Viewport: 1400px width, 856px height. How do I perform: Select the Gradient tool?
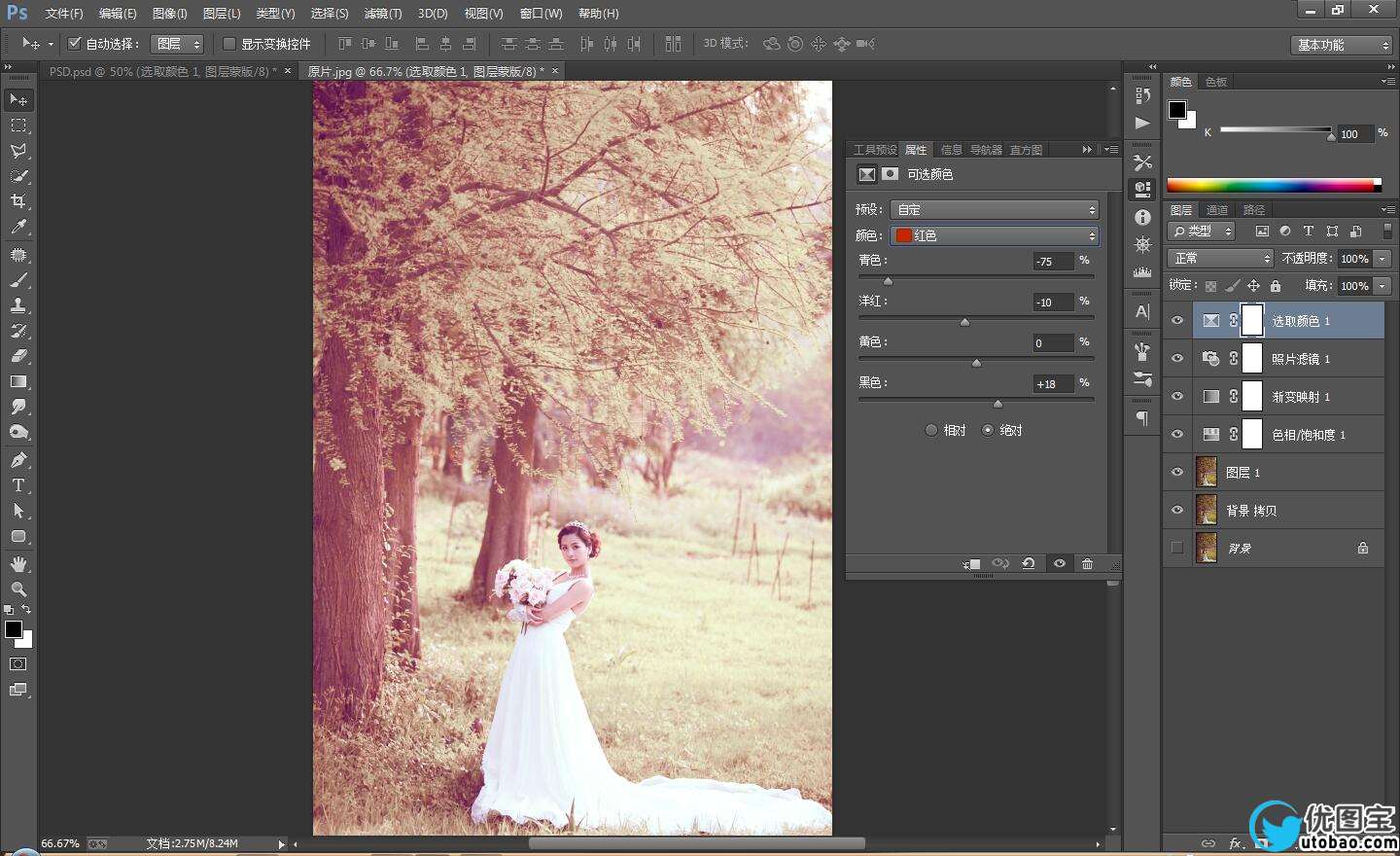[18, 381]
